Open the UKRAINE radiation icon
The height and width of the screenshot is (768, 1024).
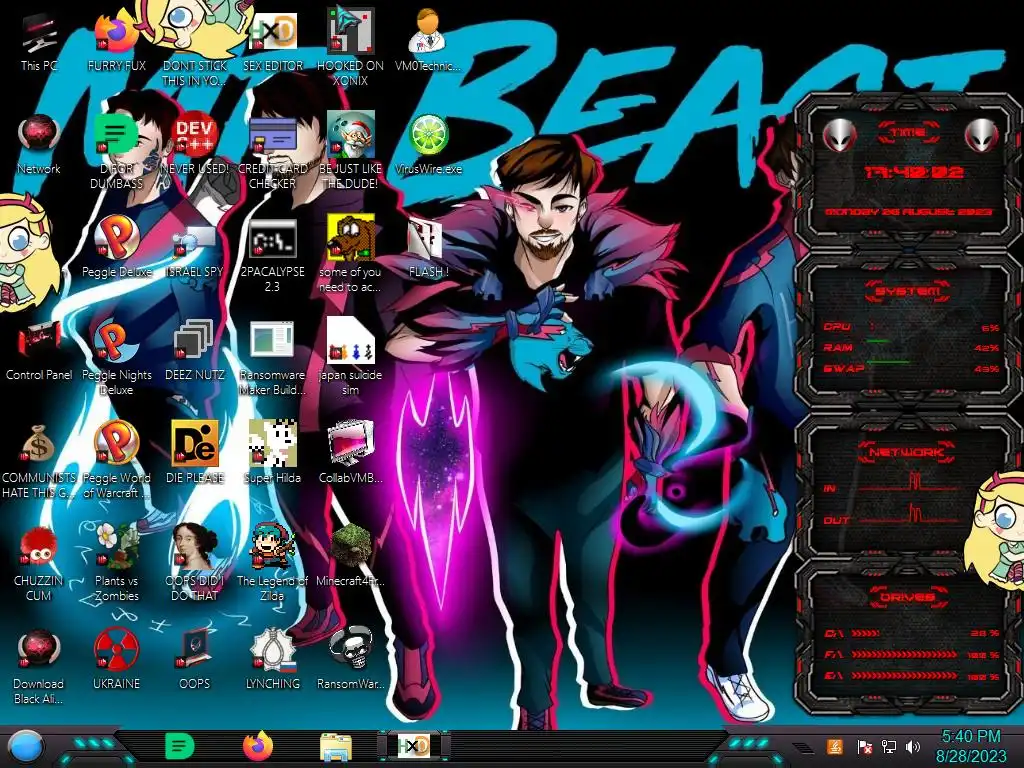(x=116, y=660)
